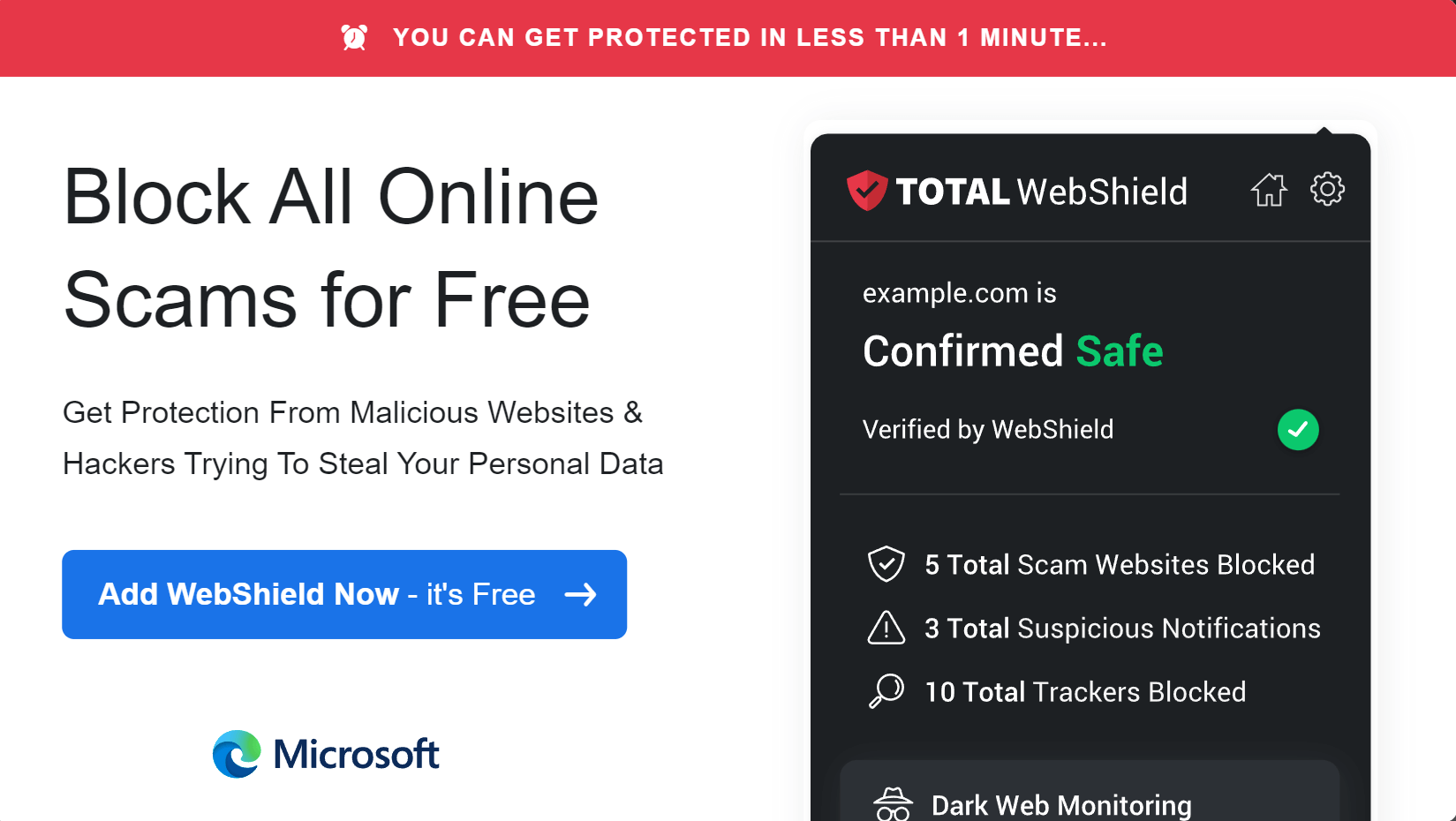Toggle the green Verified by WebShield checkmark
This screenshot has width=1456, height=821.
[x=1298, y=430]
